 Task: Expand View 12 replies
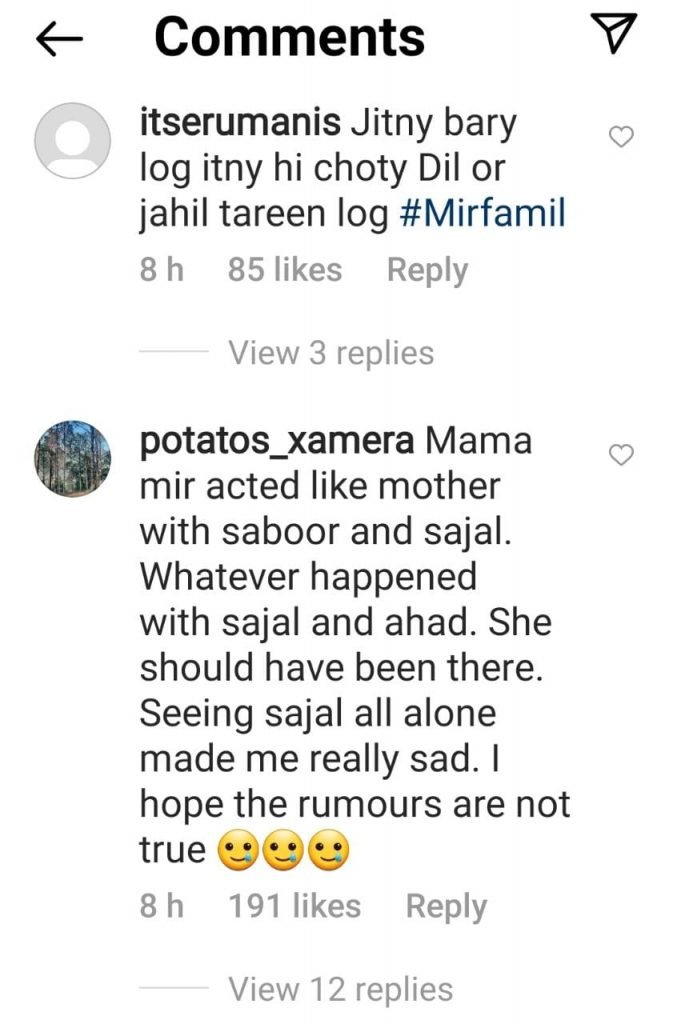340,989
